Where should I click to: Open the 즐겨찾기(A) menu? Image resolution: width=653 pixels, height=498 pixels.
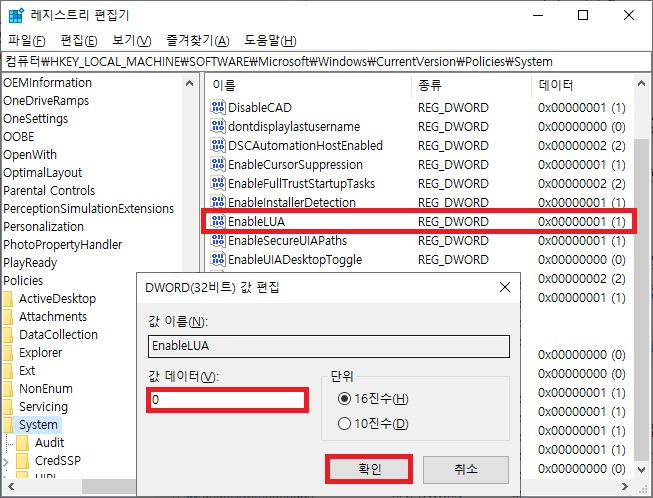[198, 40]
